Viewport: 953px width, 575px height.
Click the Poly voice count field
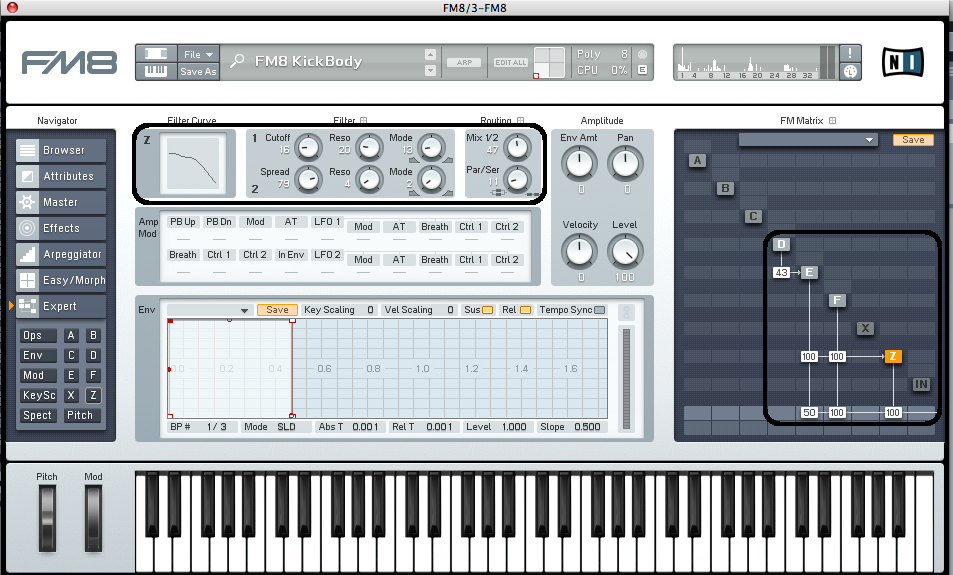pyautogui.click(x=602, y=54)
